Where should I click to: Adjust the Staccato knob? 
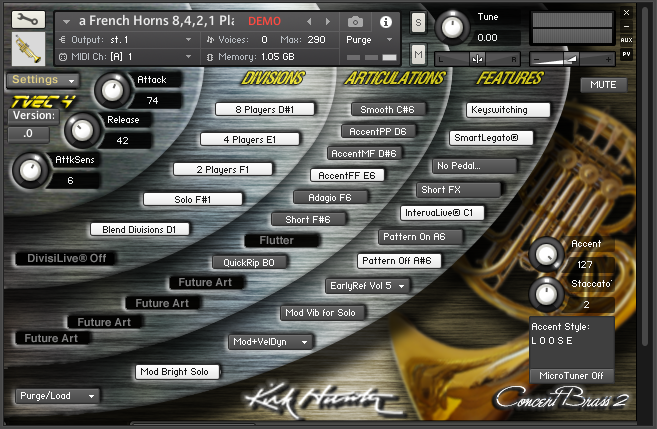546,294
